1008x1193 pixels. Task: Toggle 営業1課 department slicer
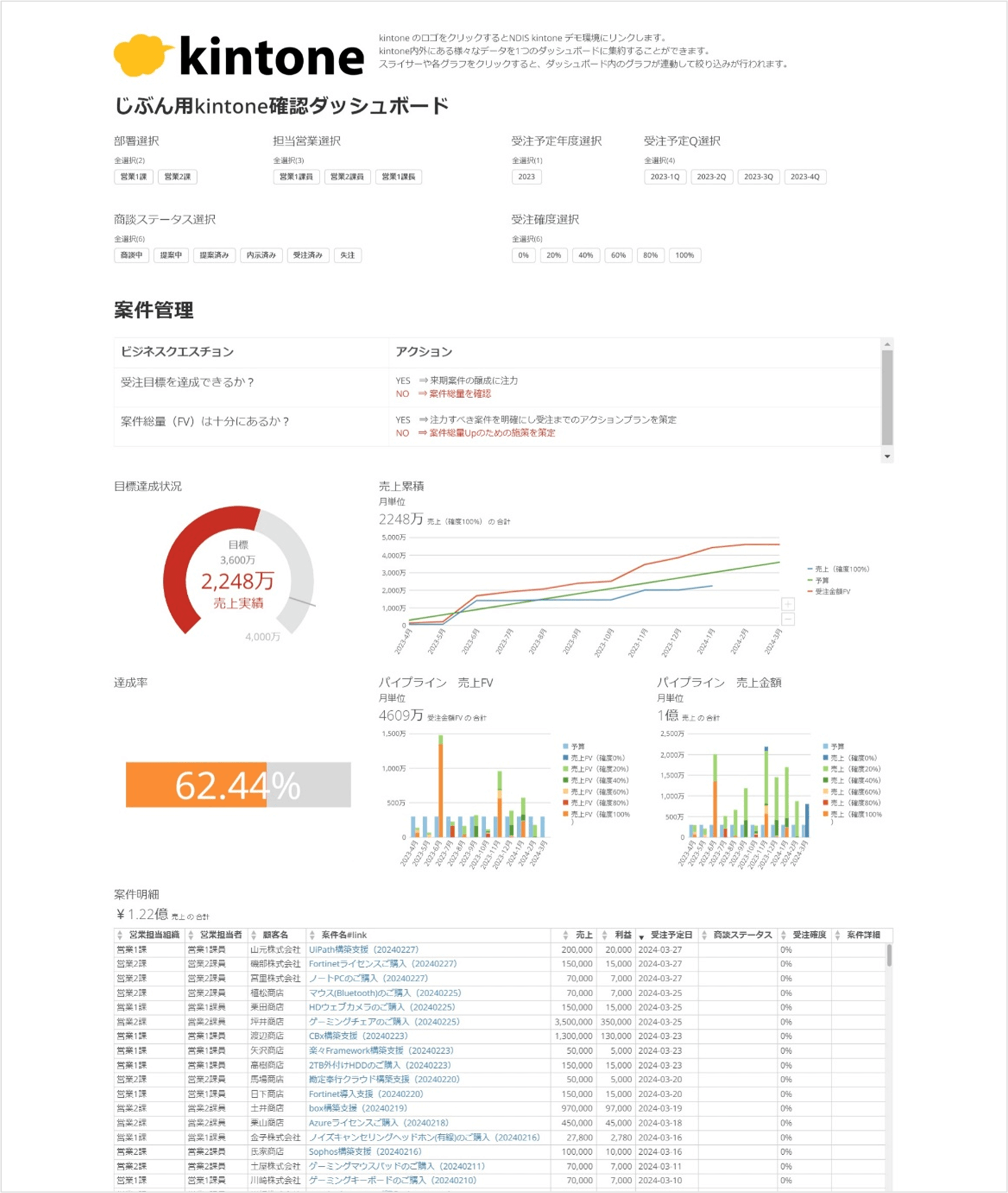coord(133,176)
